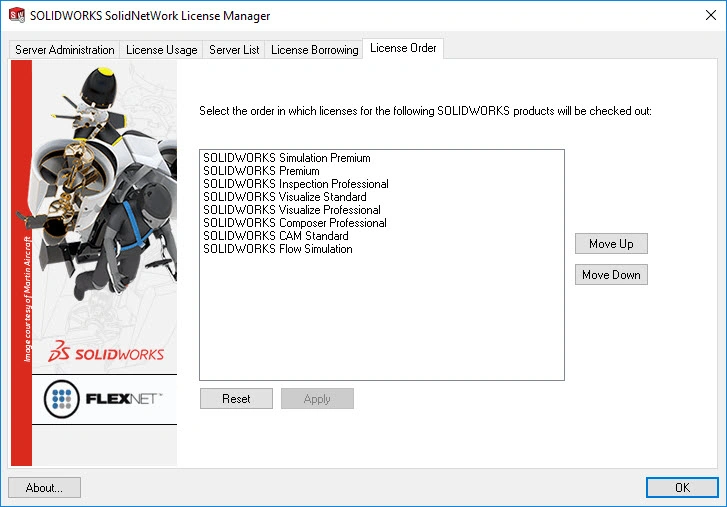Click the Move Down button
Viewport: 727px width, 507px height.
click(611, 275)
